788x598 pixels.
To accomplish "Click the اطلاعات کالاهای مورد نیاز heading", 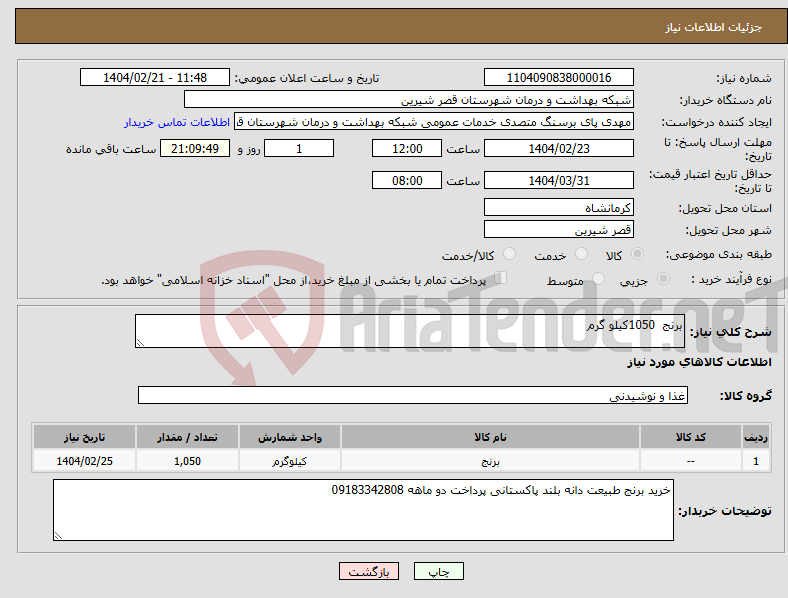I will 699,362.
